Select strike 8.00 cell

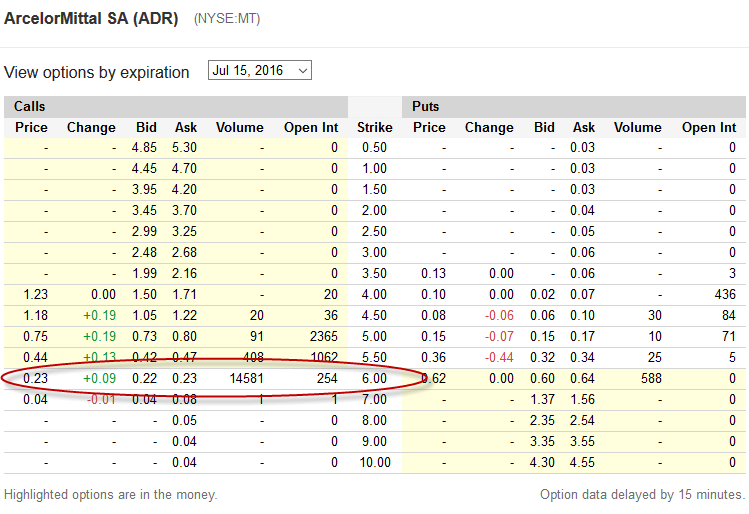click(x=374, y=421)
